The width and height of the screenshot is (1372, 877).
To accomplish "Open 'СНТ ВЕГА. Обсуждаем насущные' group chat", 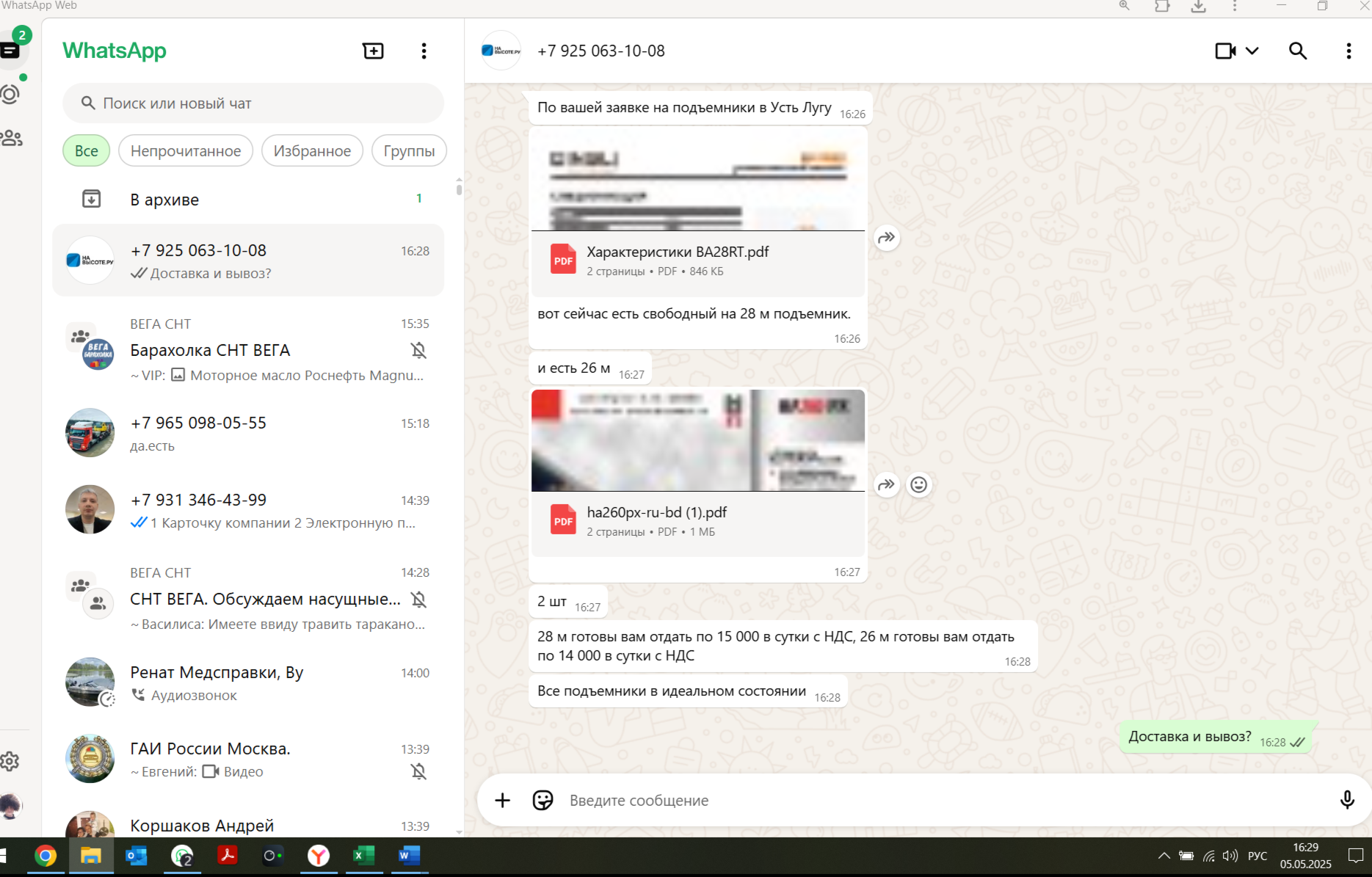I will pos(248,600).
